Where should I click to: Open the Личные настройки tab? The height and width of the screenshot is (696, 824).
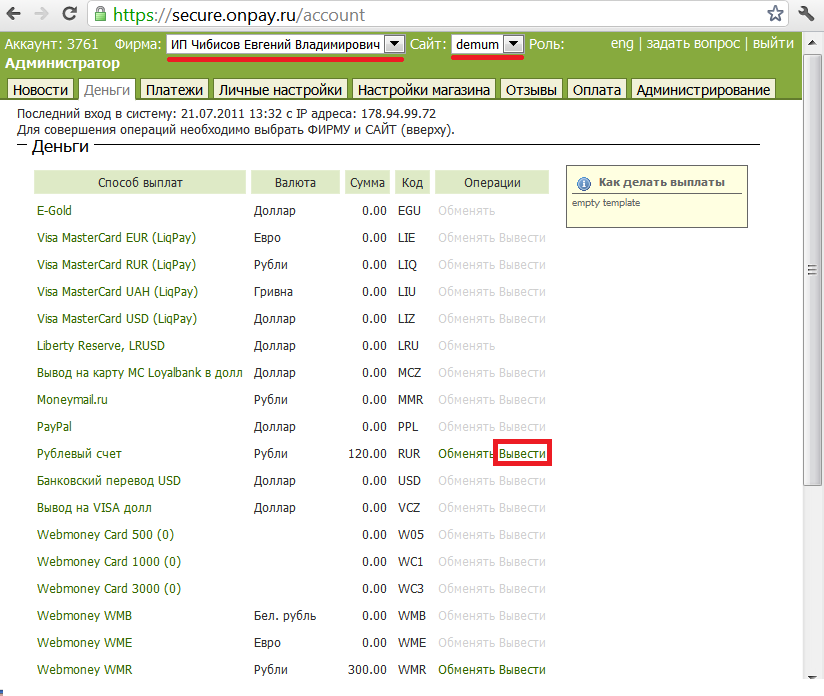click(280, 90)
